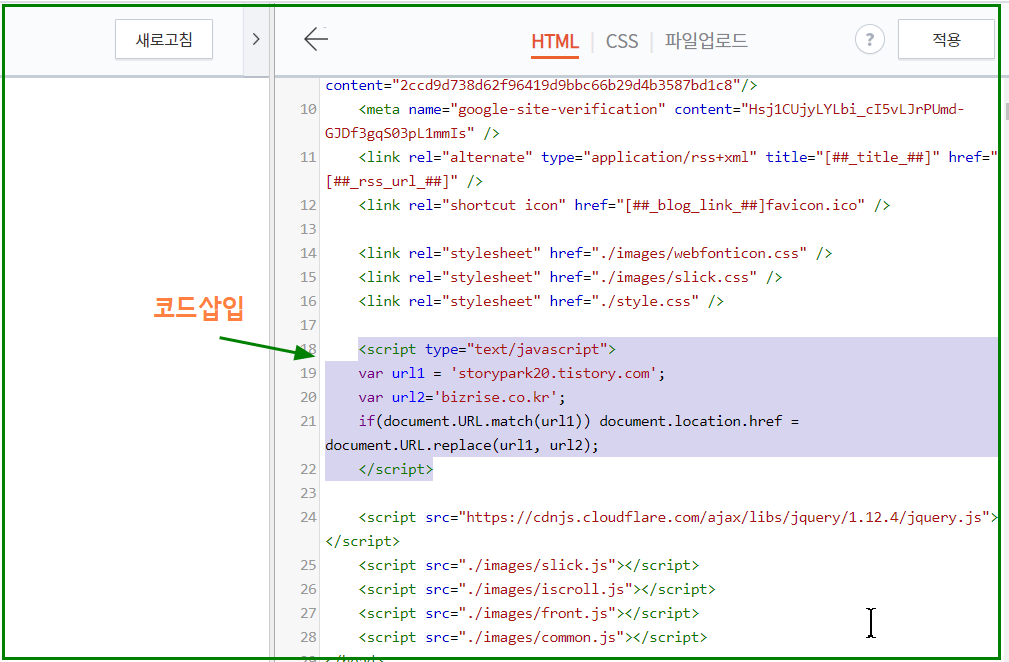Click the jquery.js cloudflare script line
Viewport: 1009px width, 662px height.
pos(678,517)
